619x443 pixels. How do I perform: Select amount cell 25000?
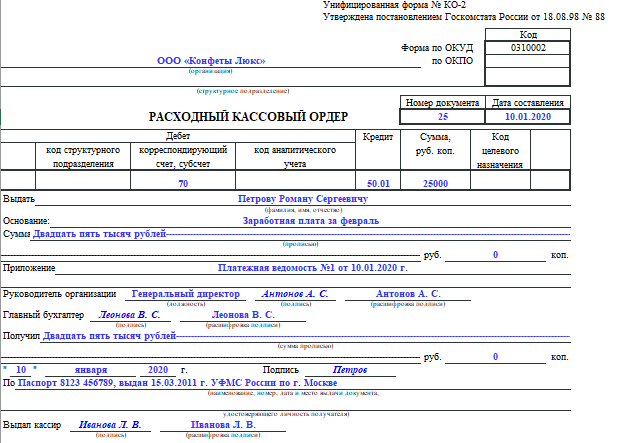pos(435,181)
